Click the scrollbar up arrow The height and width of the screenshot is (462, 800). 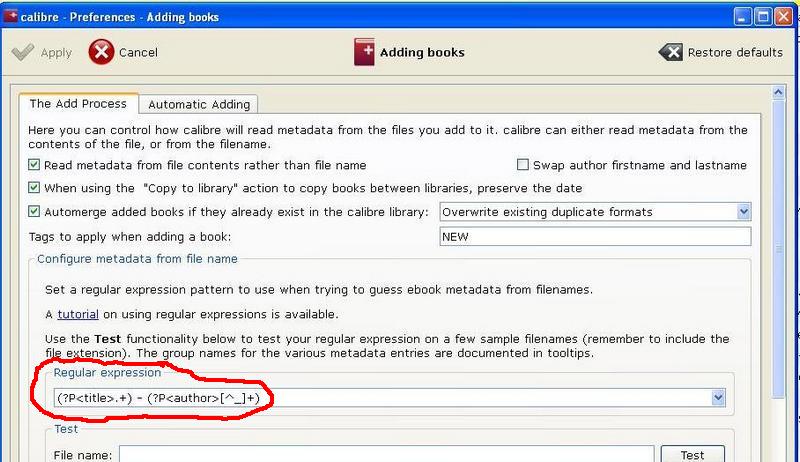tap(778, 92)
